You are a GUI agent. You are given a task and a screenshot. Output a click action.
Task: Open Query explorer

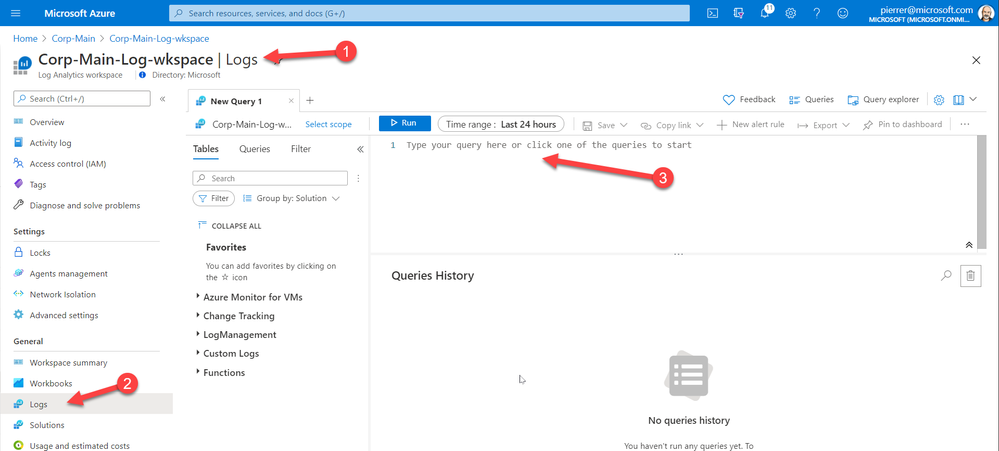pos(883,100)
